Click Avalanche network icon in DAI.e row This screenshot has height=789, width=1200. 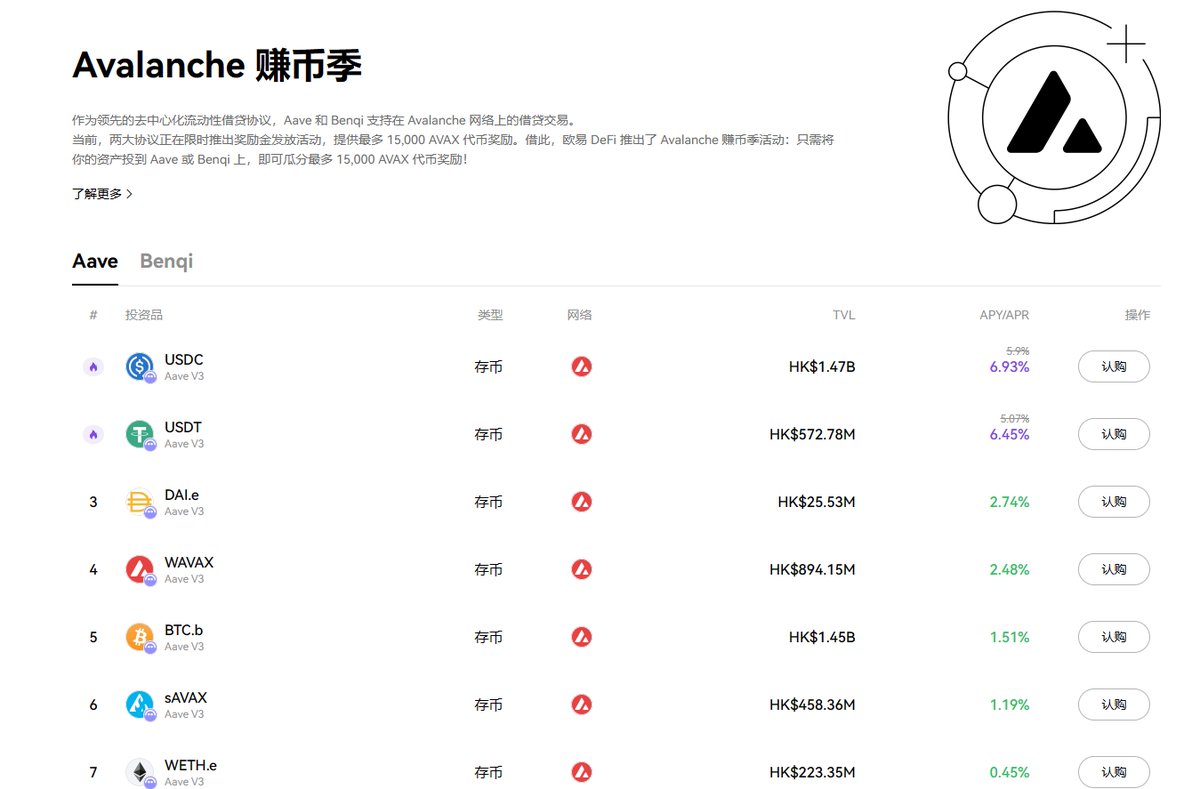pos(581,502)
